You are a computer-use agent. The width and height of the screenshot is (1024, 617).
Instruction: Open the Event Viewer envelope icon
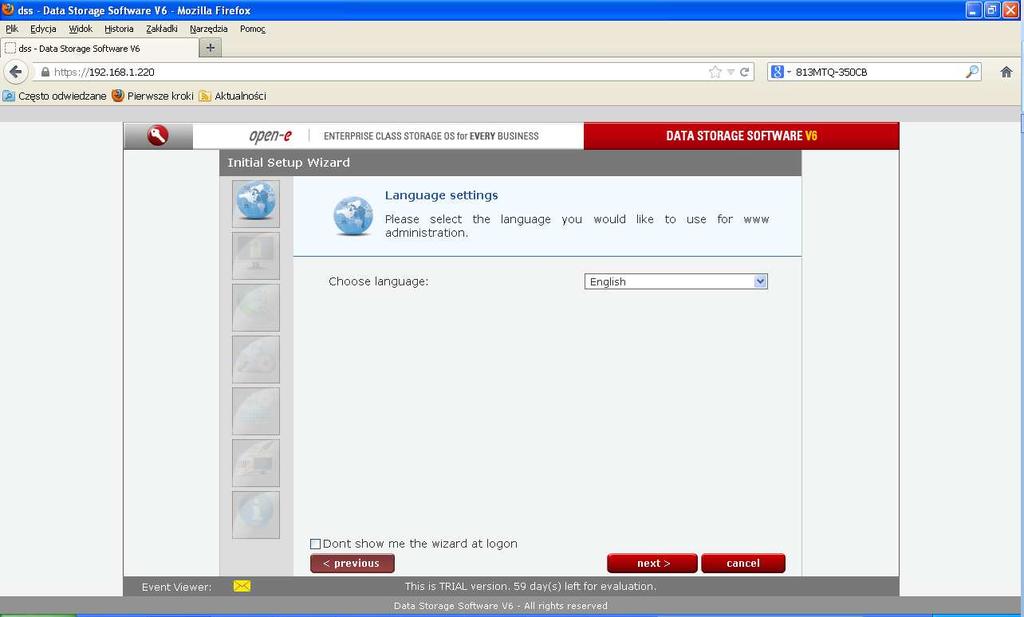tap(242, 586)
